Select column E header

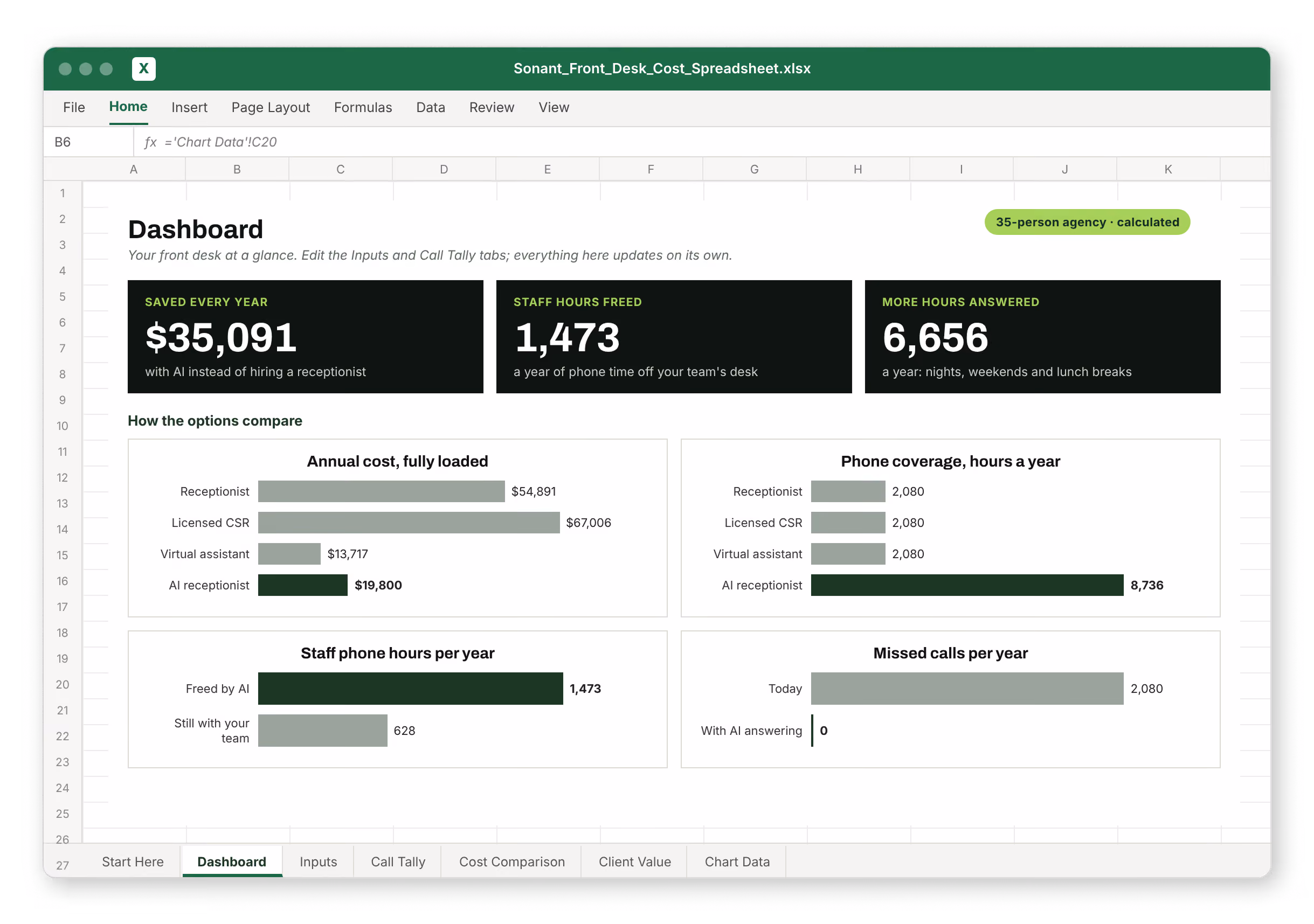pos(548,169)
